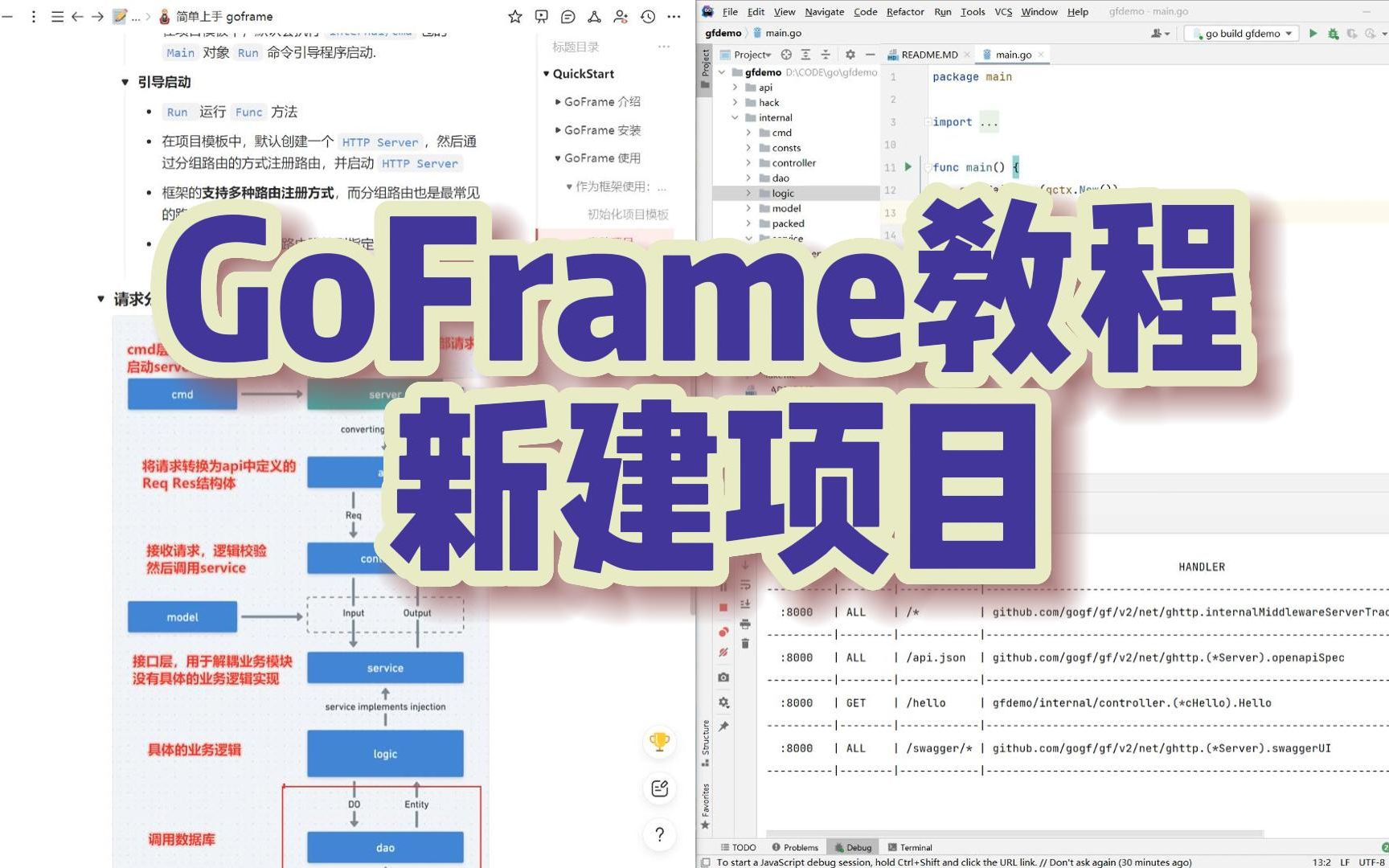Expand the api folder in project tree
Screen dimensions: 1389x868
click(735, 87)
